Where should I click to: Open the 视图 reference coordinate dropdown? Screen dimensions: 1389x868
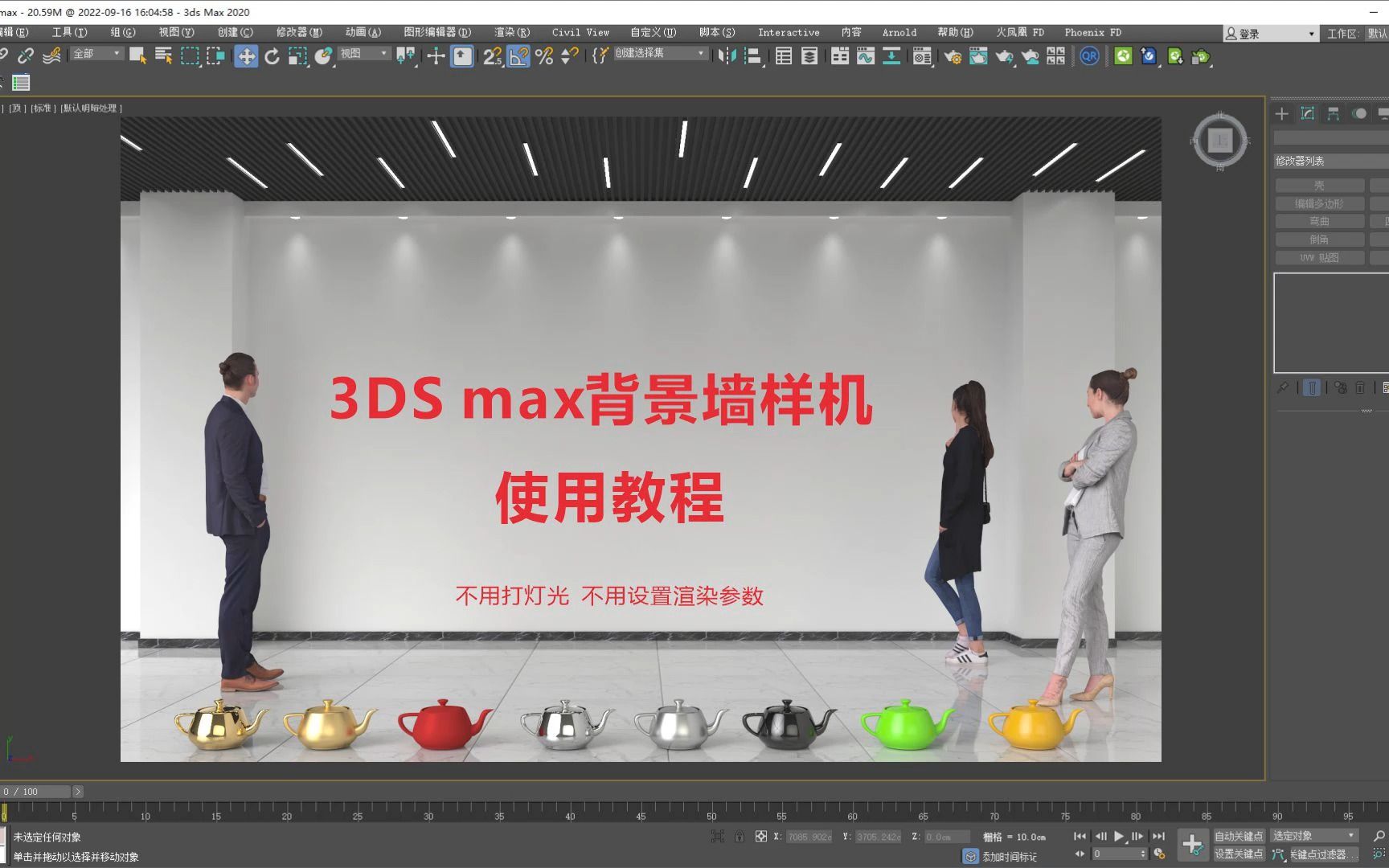coord(363,54)
